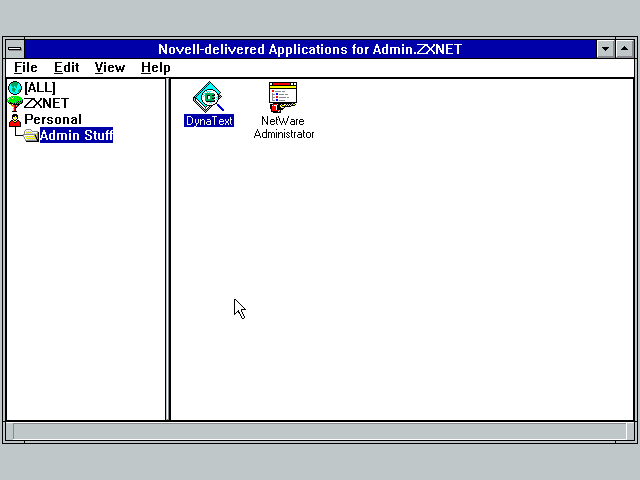
Task: Open the Edit menu
Action: pyautogui.click(x=67, y=67)
